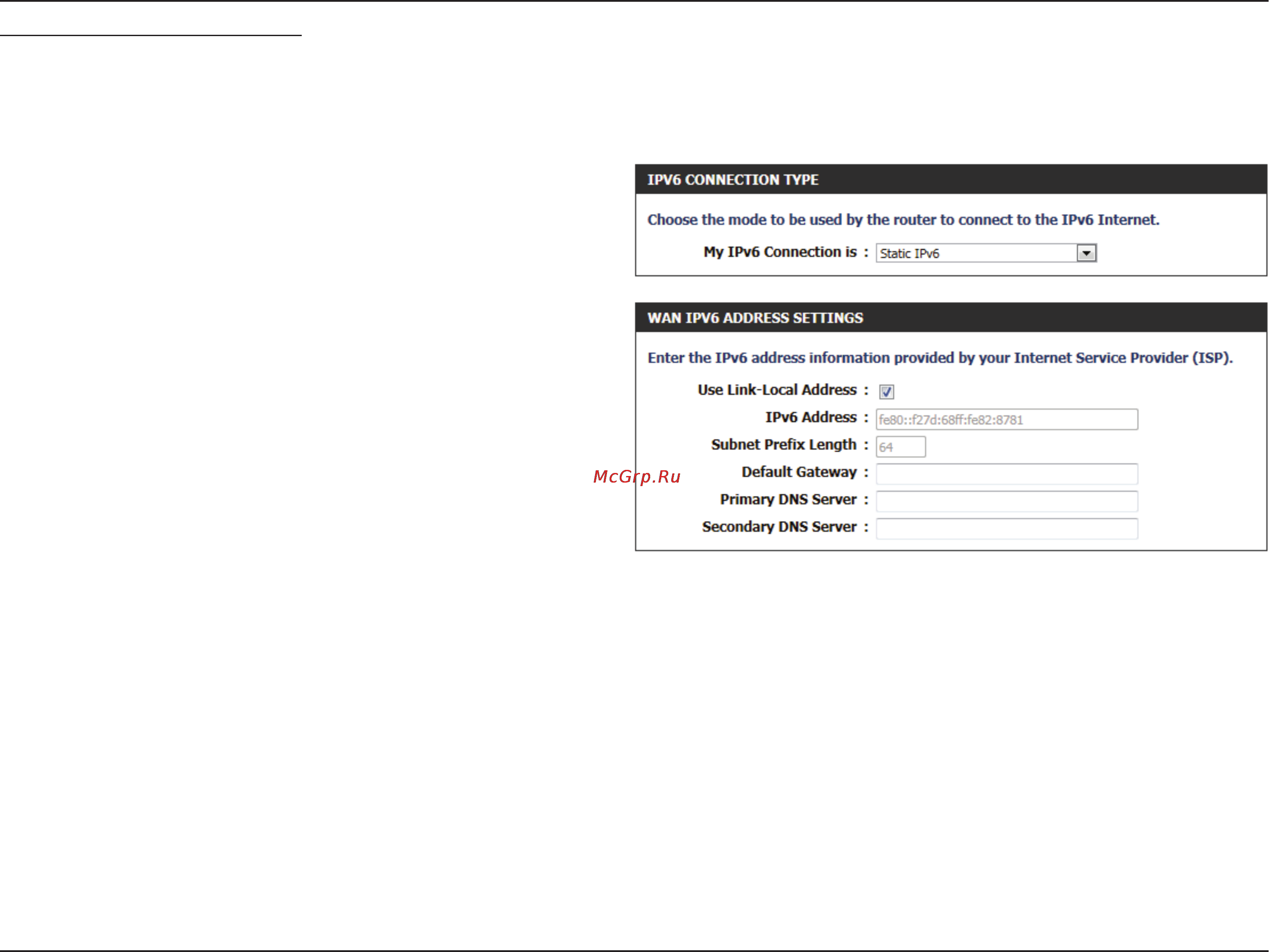Click the 'Choose the mode to be used' text
The width and height of the screenshot is (1269, 952).
coord(903,220)
